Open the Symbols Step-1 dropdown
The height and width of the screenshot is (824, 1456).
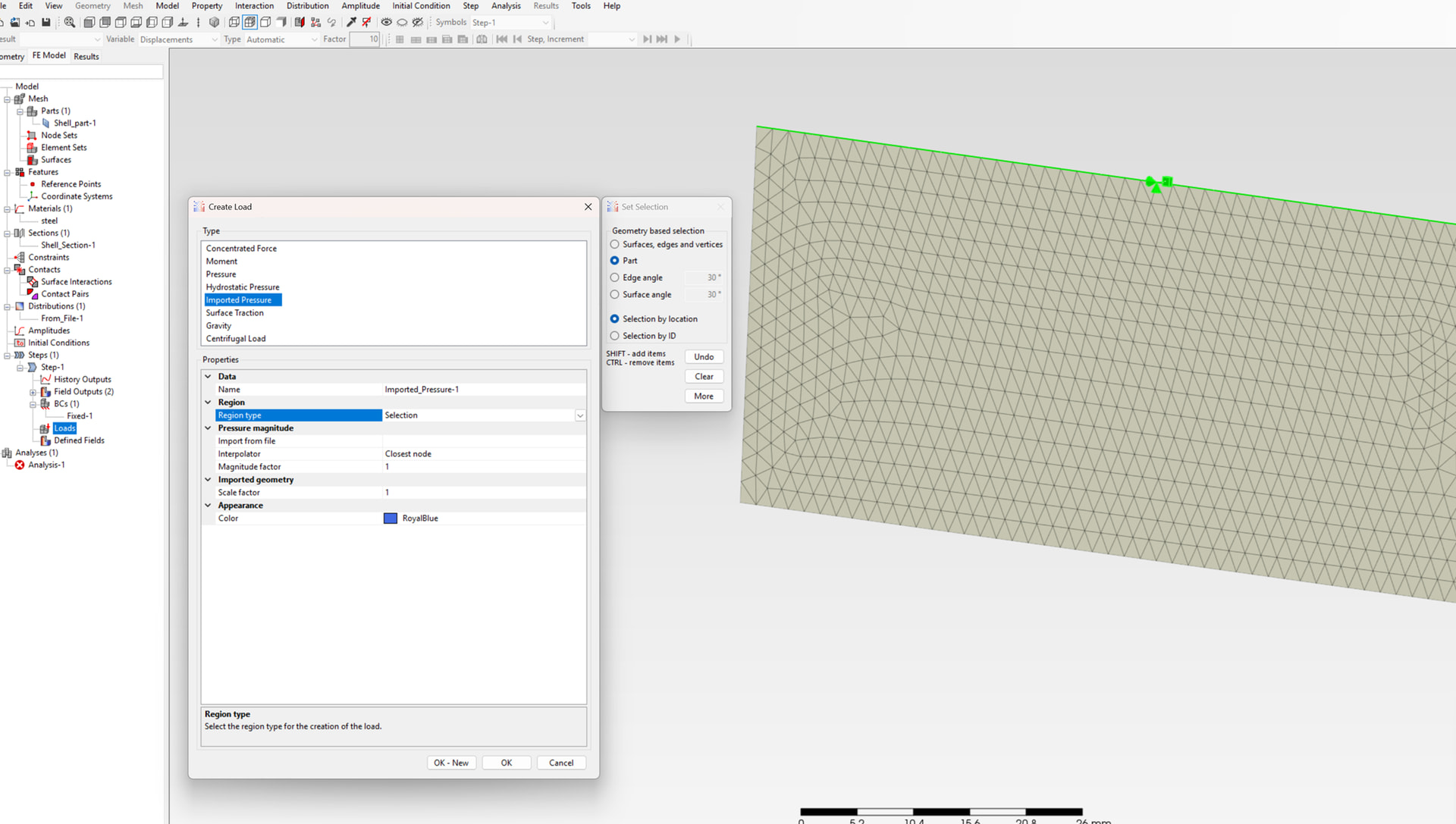545,23
